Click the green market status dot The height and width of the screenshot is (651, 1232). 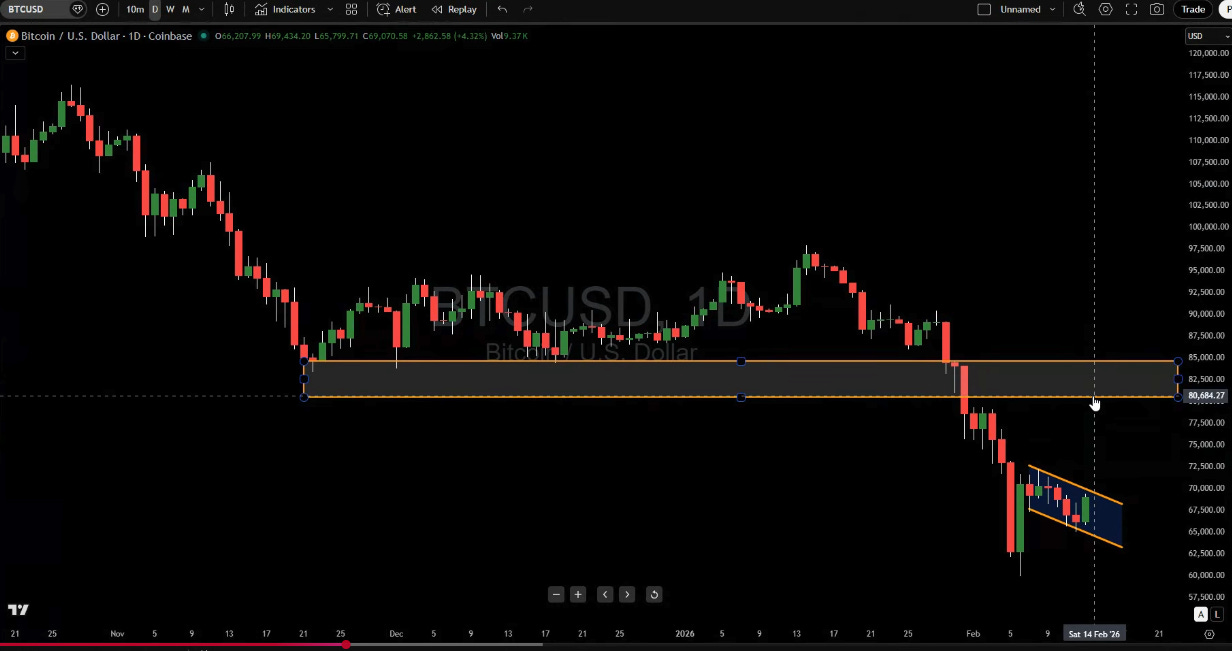[204, 36]
